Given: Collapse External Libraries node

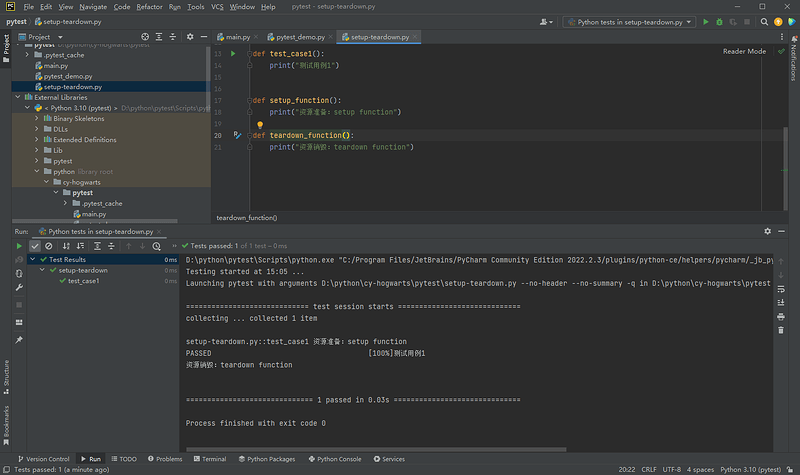Looking at the screenshot, I should pyautogui.click(x=18, y=97).
